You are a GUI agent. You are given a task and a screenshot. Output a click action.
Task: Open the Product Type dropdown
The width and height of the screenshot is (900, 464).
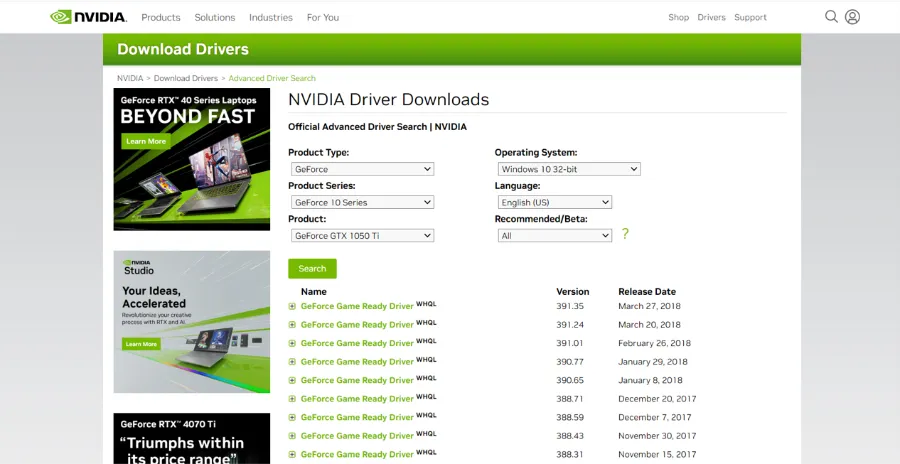(362, 169)
